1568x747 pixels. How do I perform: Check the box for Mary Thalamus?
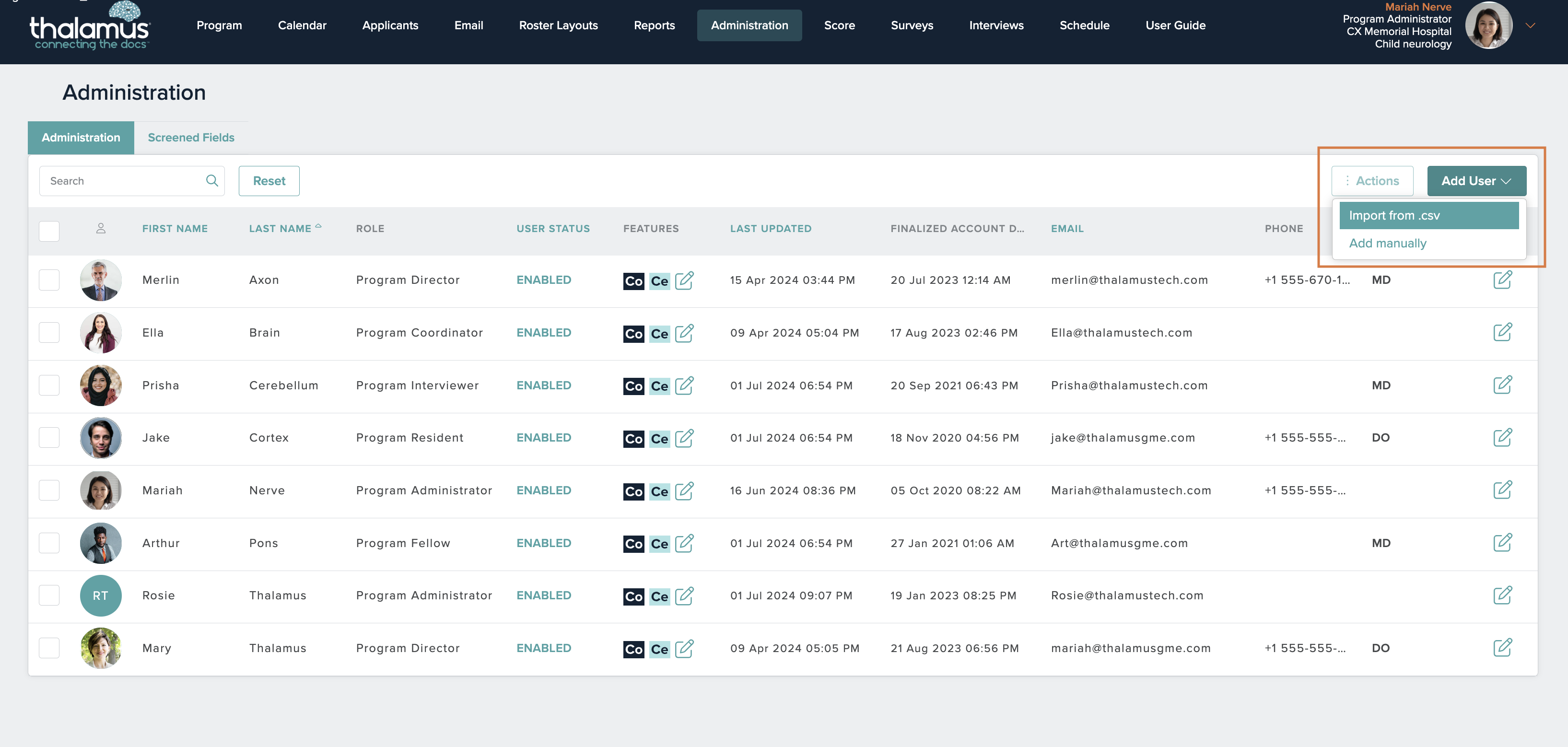pyautogui.click(x=49, y=648)
